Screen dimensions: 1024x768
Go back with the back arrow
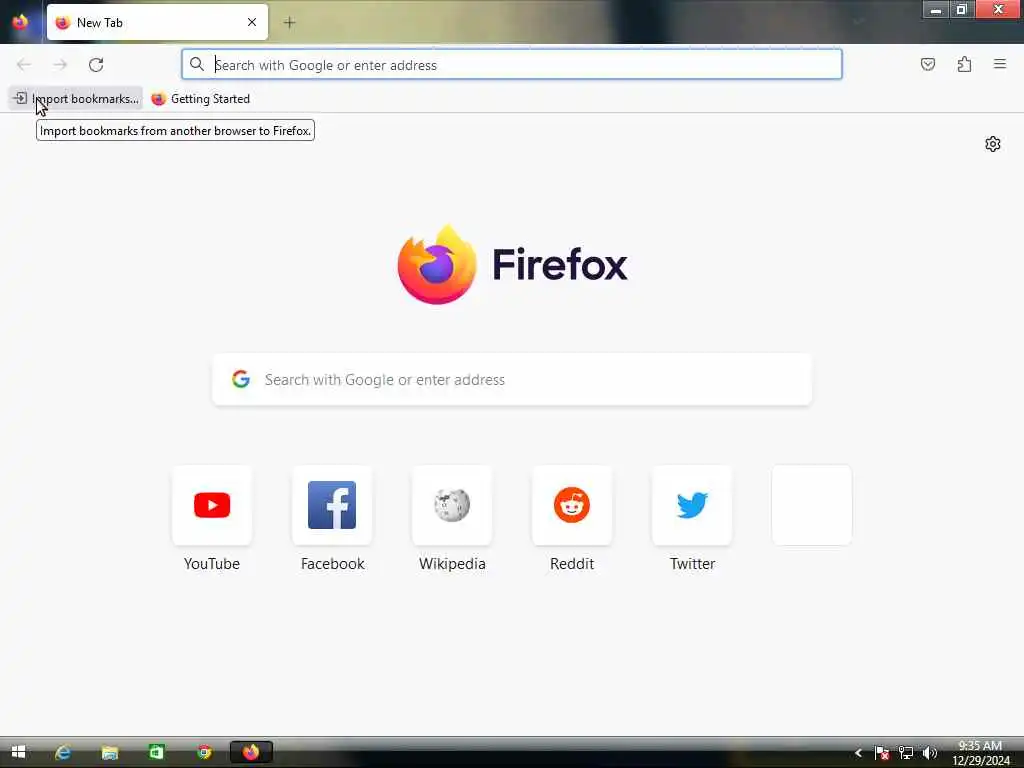click(x=24, y=65)
